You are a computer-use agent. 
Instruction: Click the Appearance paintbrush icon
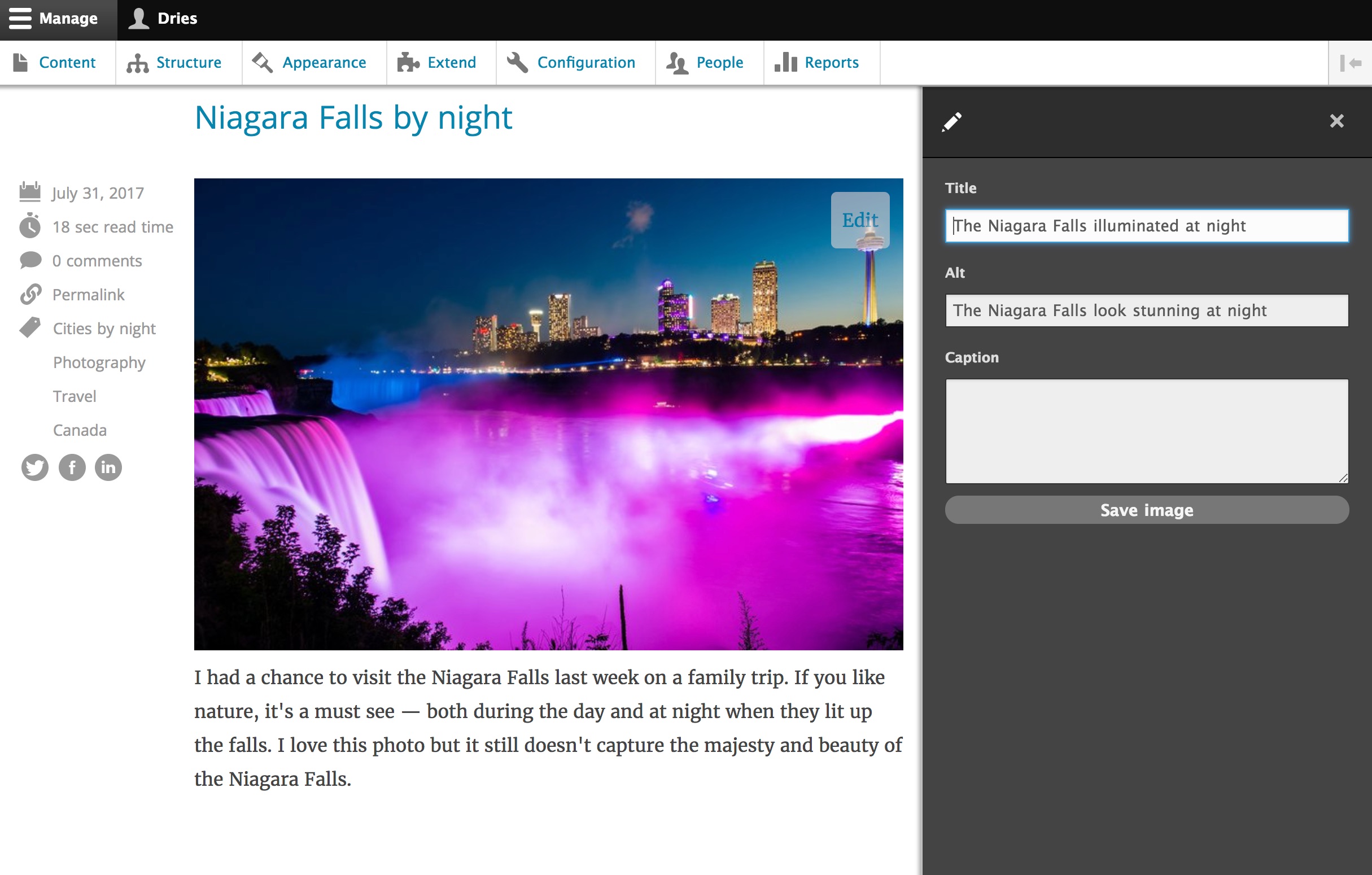262,62
